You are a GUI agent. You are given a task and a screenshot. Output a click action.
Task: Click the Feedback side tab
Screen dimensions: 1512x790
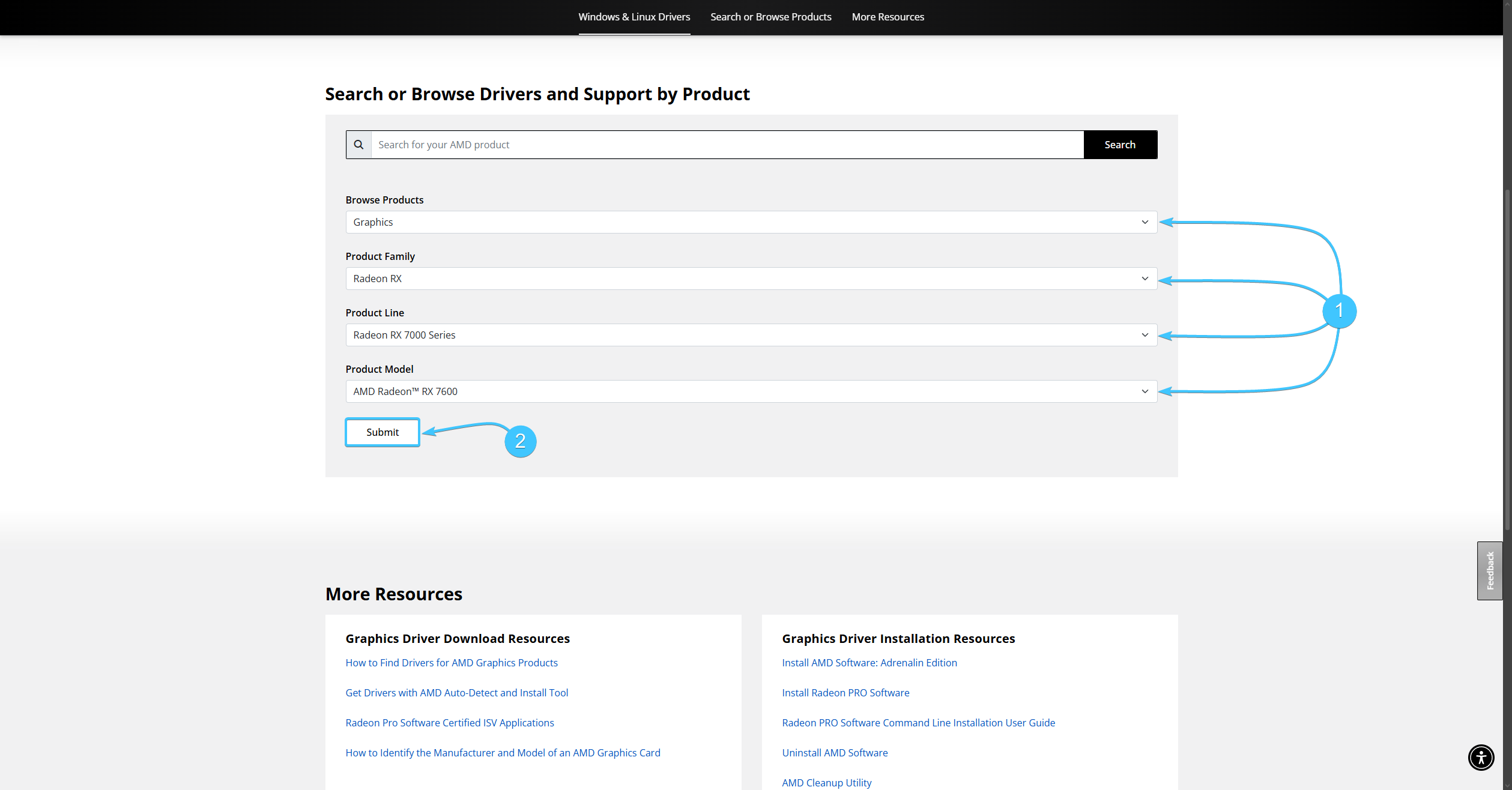pyautogui.click(x=1489, y=570)
